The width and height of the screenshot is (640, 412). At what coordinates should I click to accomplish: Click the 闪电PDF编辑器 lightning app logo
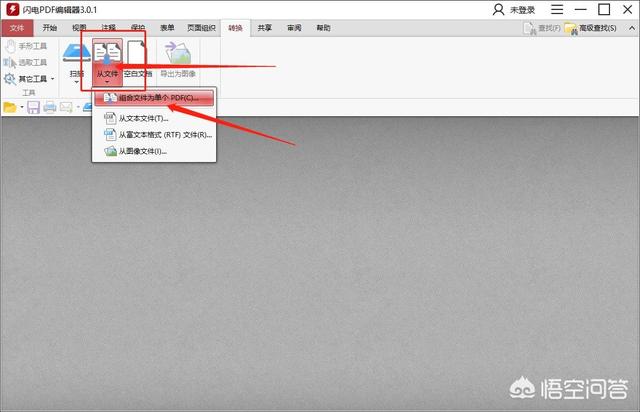pos(13,9)
